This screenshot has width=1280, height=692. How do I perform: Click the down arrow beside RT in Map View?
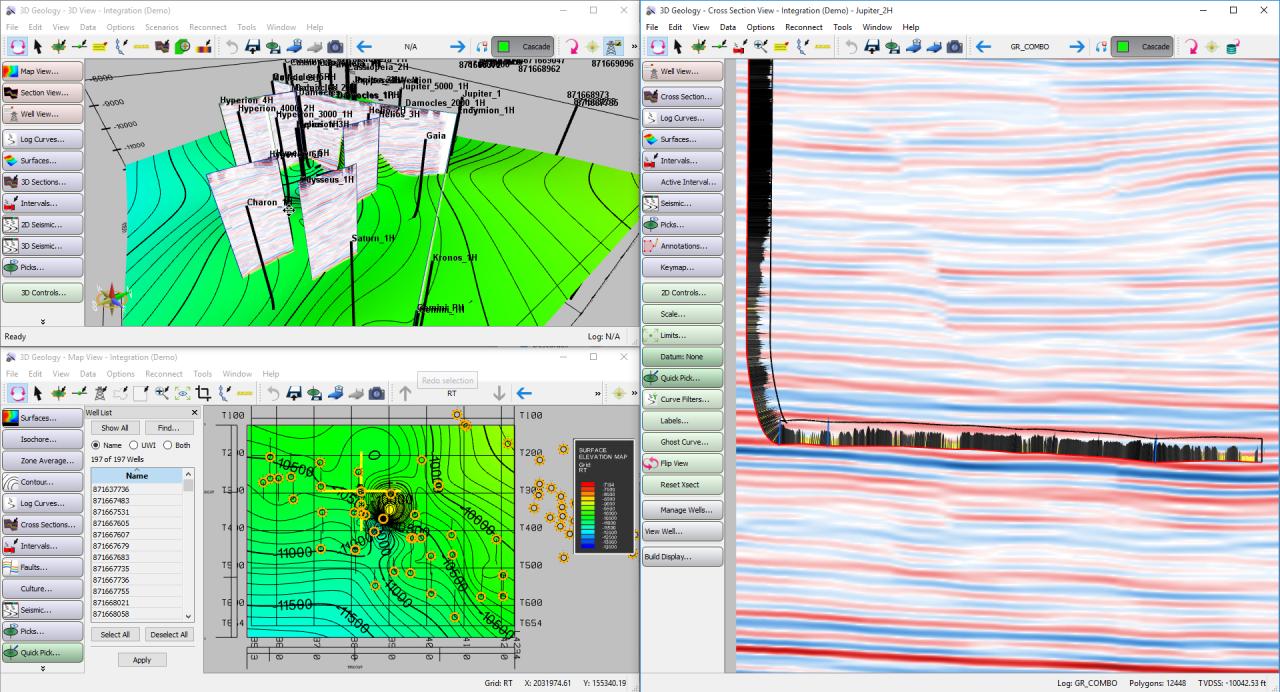499,394
